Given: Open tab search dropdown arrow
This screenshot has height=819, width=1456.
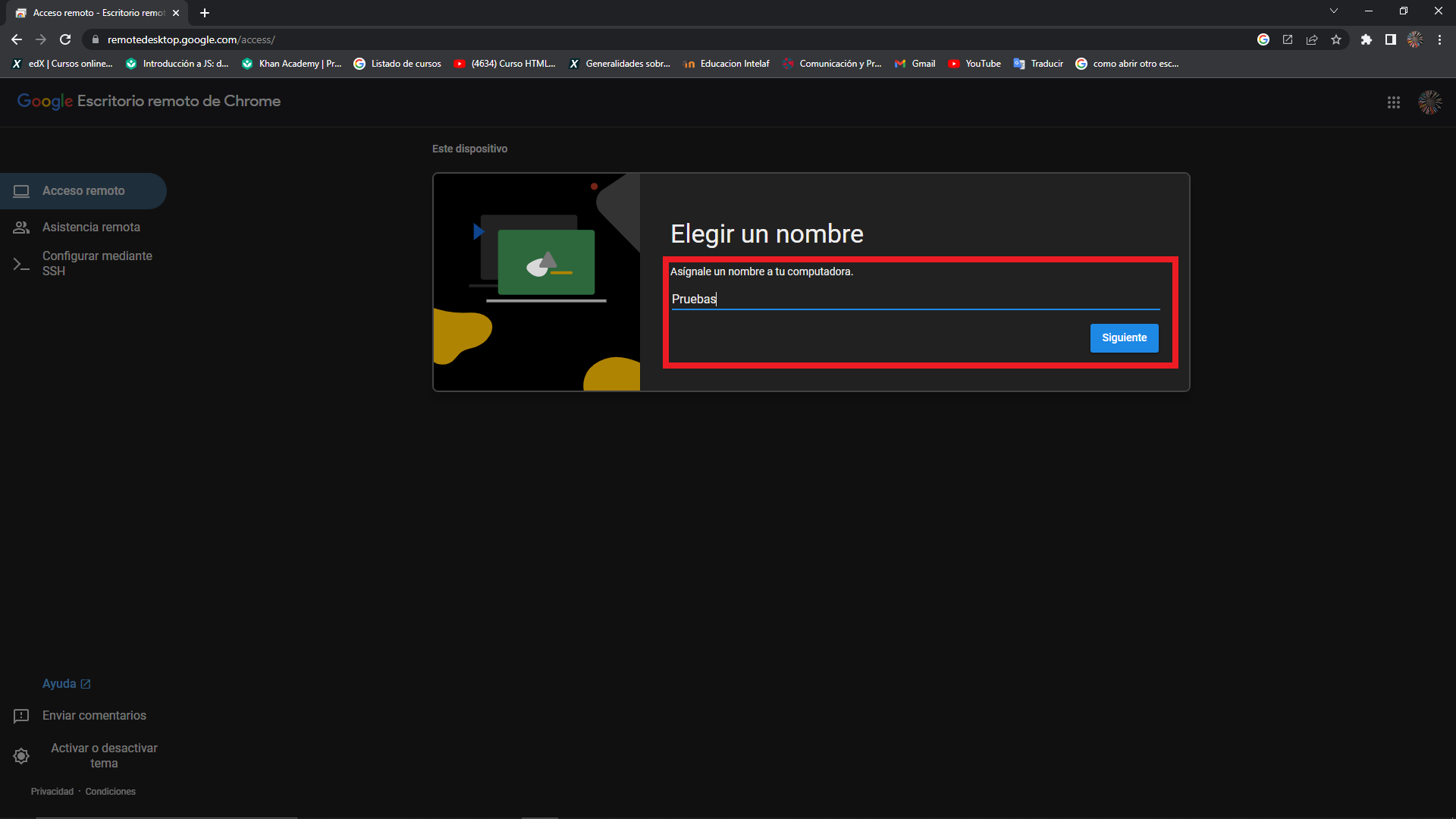Looking at the screenshot, I should tap(1334, 11).
